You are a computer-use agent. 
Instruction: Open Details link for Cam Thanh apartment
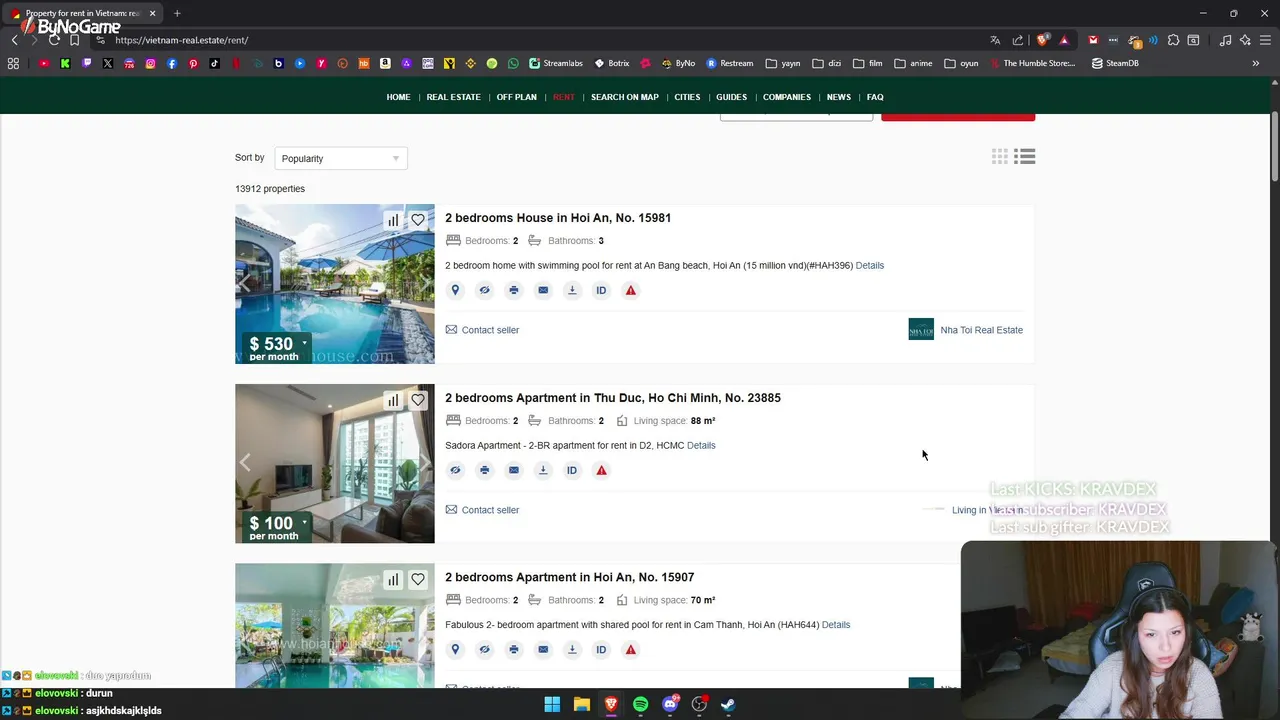836,625
